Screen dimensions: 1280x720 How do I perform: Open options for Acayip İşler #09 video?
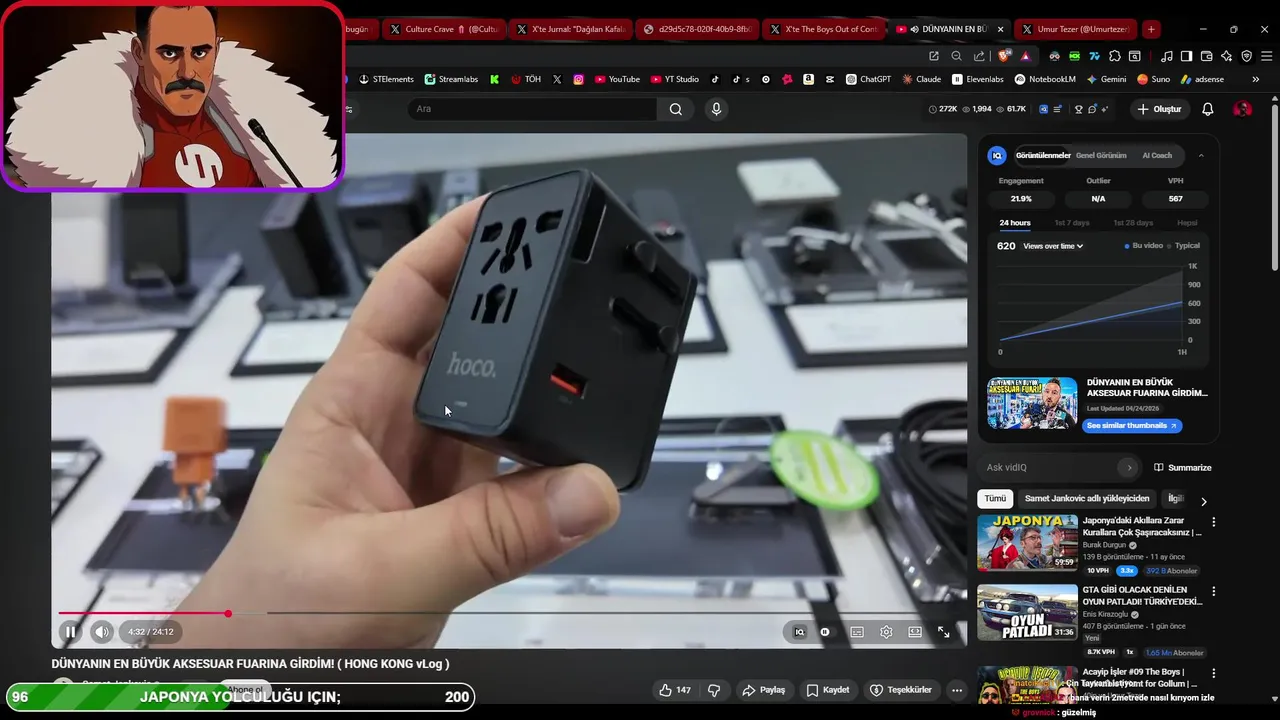pos(1214,674)
